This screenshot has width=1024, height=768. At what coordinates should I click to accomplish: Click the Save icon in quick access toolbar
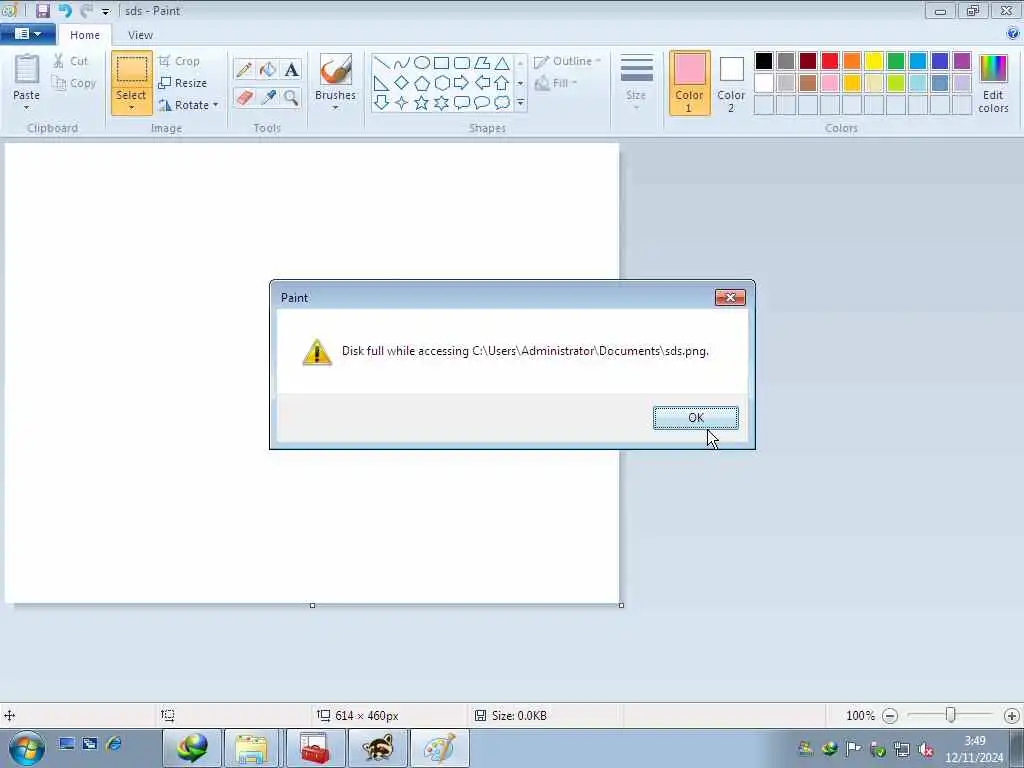(42, 10)
